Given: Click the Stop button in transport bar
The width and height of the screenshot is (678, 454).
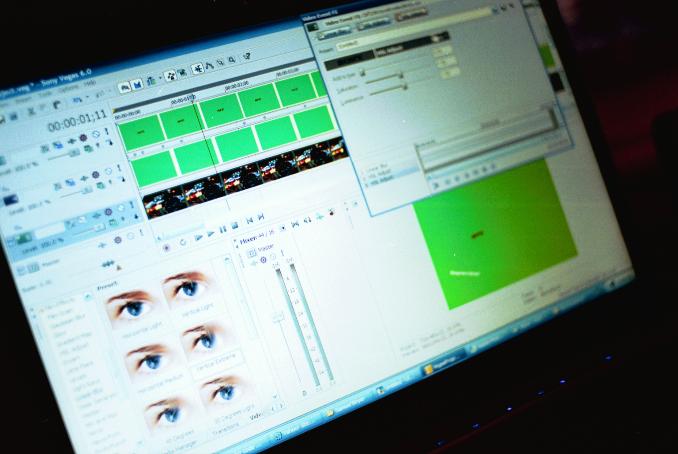Looking at the screenshot, I should tap(235, 226).
